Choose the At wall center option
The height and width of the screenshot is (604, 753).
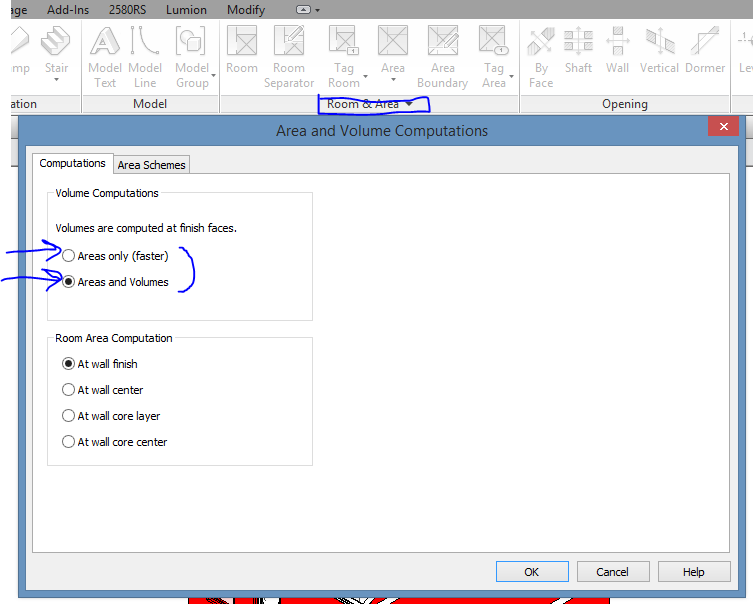click(69, 390)
